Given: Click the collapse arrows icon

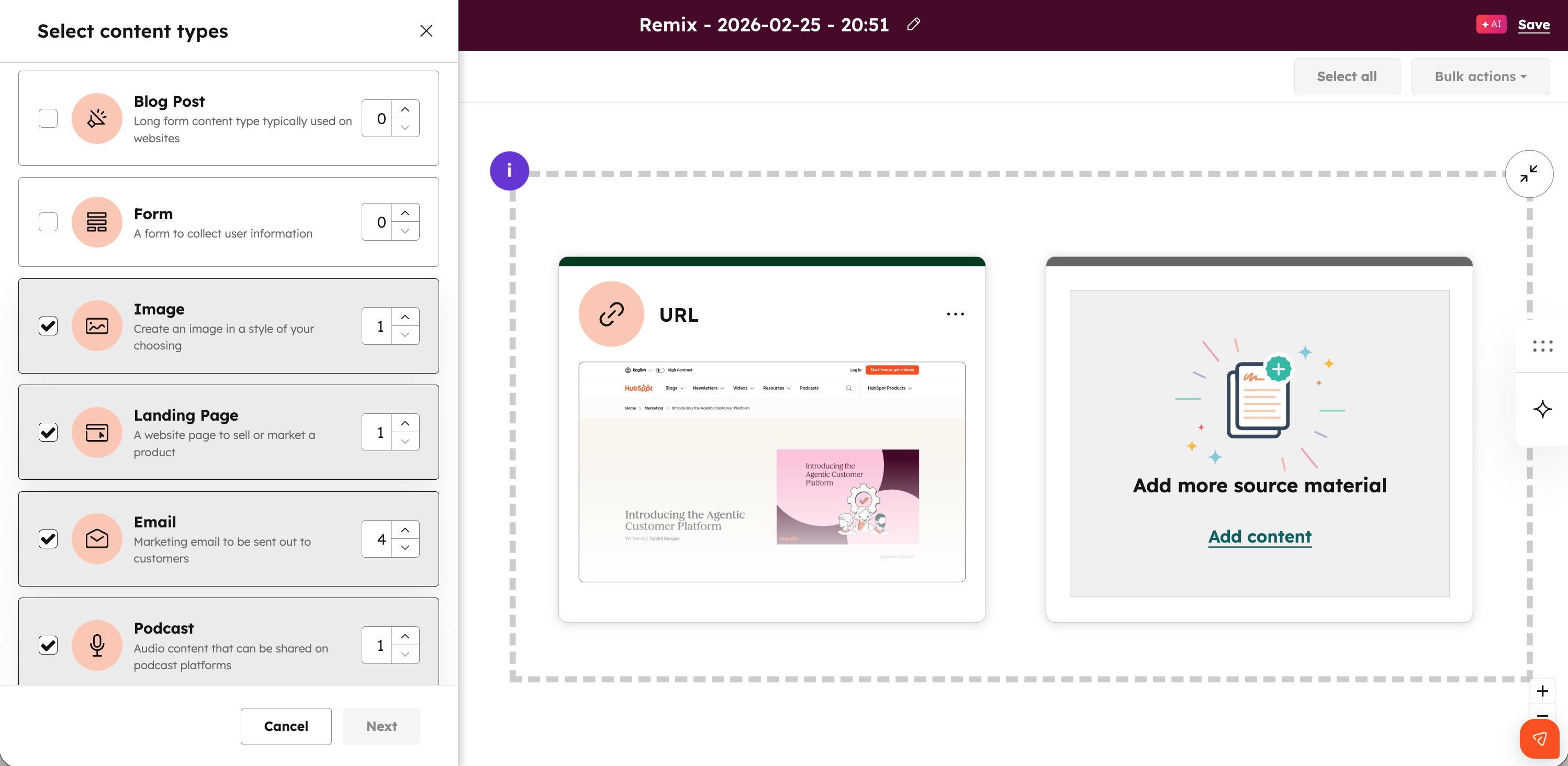Looking at the screenshot, I should tap(1528, 174).
